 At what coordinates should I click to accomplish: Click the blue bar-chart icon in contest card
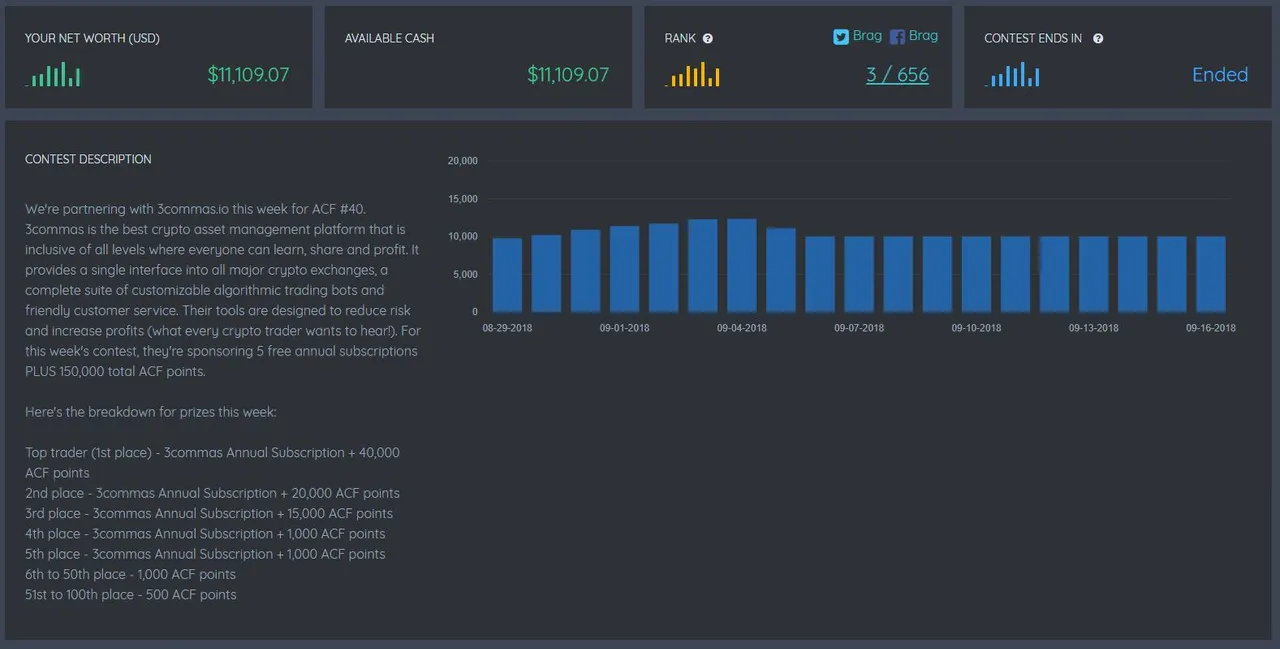[x=1012, y=75]
